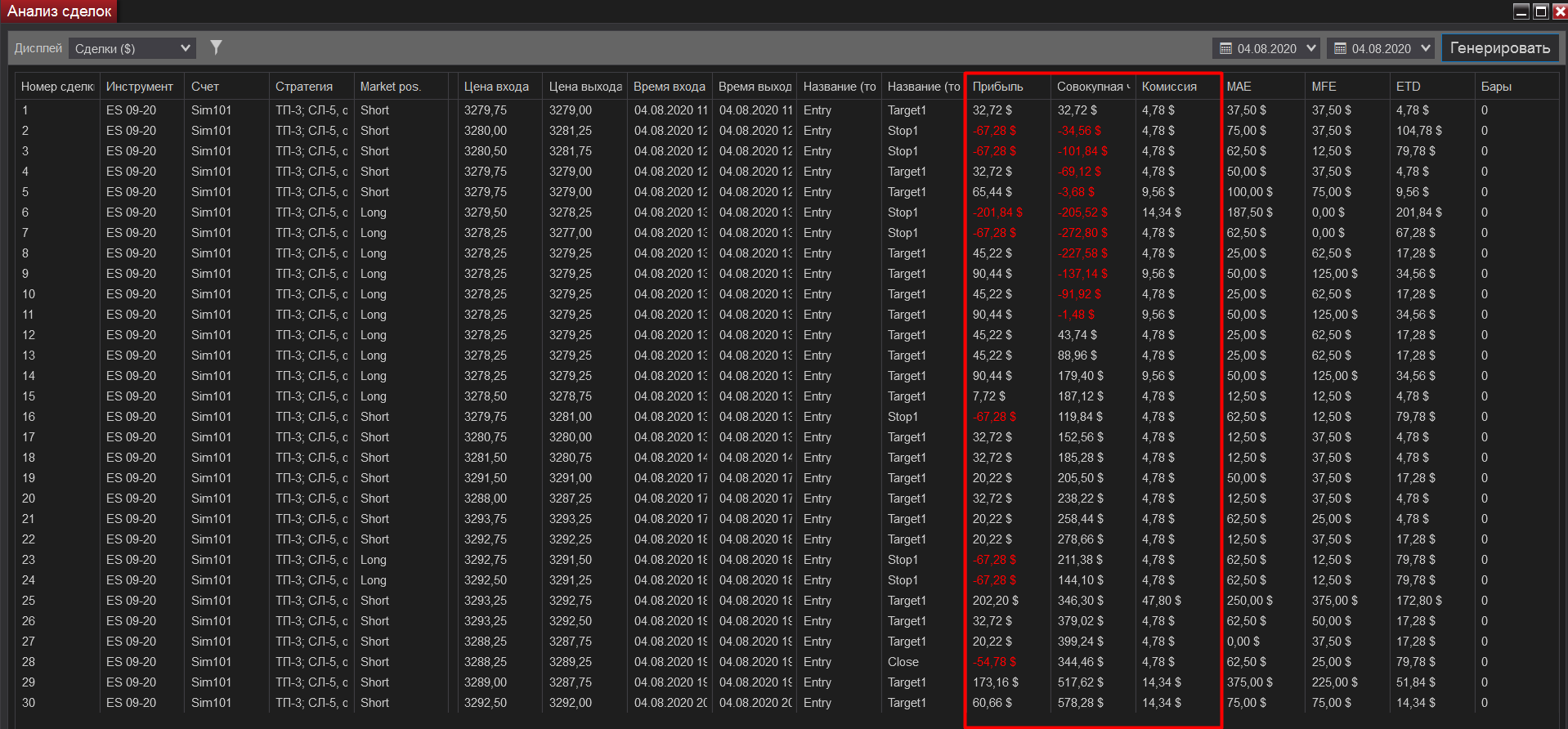Screen dimensions: 1568x729
Task: Click the entry price 3293,75
Action: [x=486, y=519]
